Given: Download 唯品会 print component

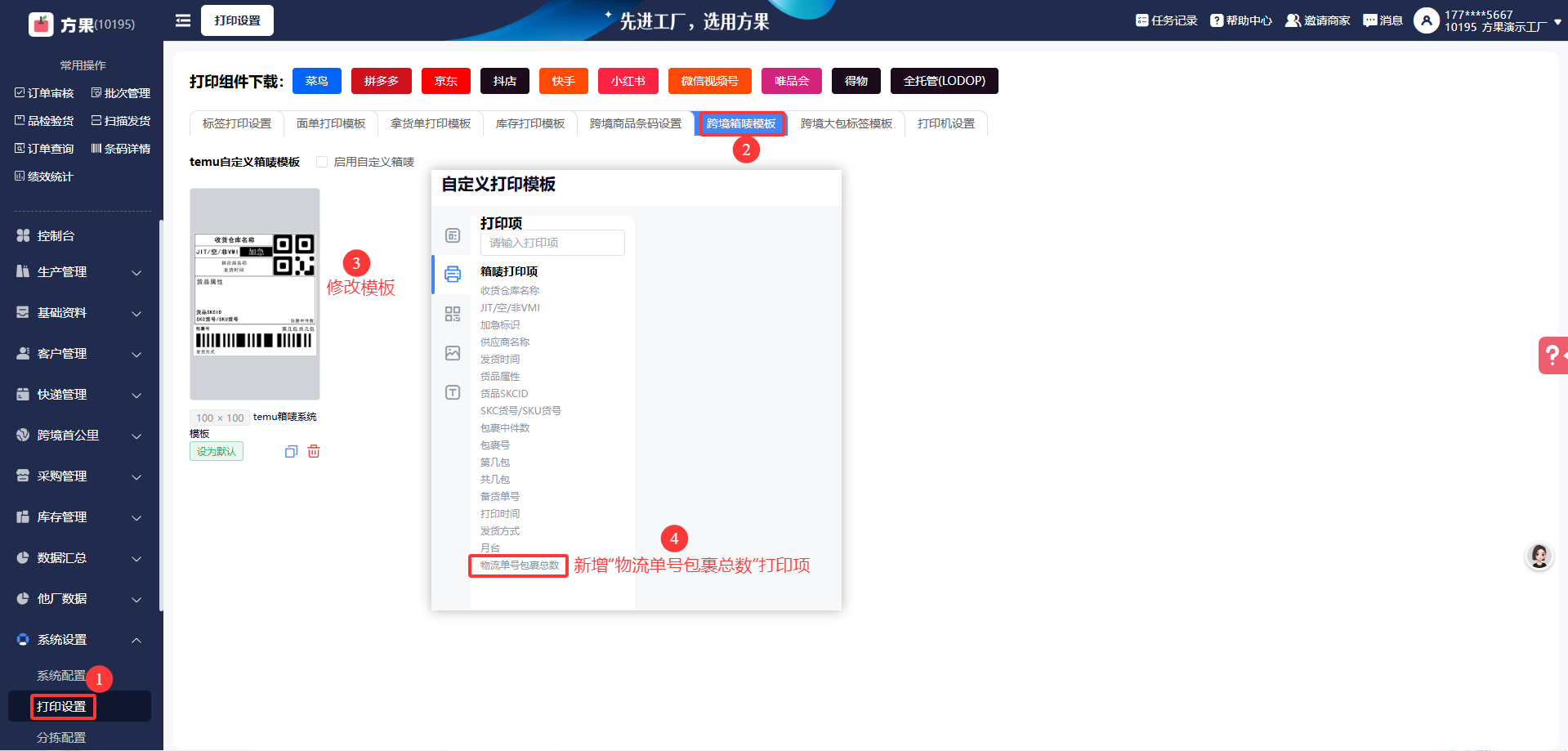Looking at the screenshot, I should [x=792, y=81].
